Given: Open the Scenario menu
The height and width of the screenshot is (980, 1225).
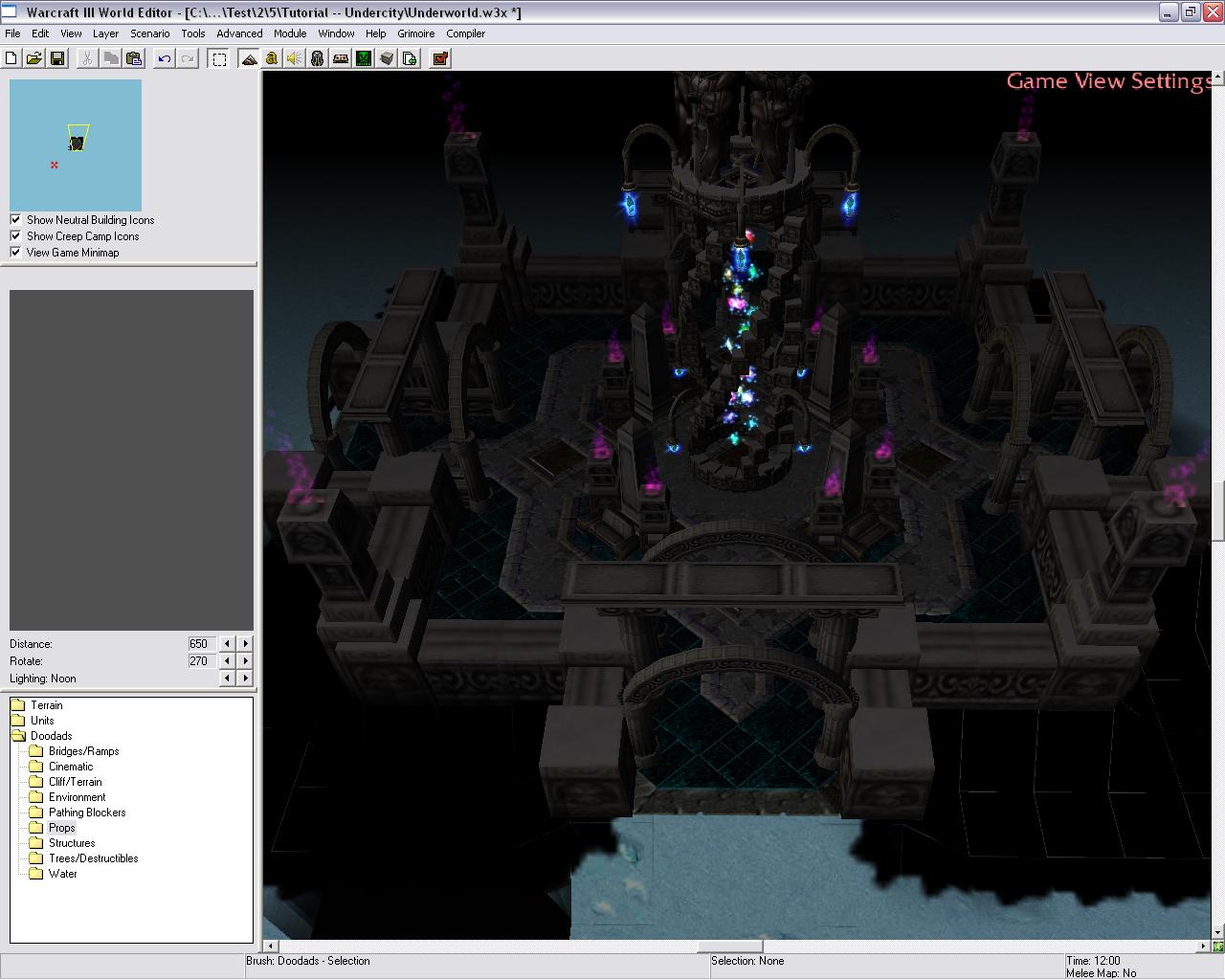Looking at the screenshot, I should 149,33.
